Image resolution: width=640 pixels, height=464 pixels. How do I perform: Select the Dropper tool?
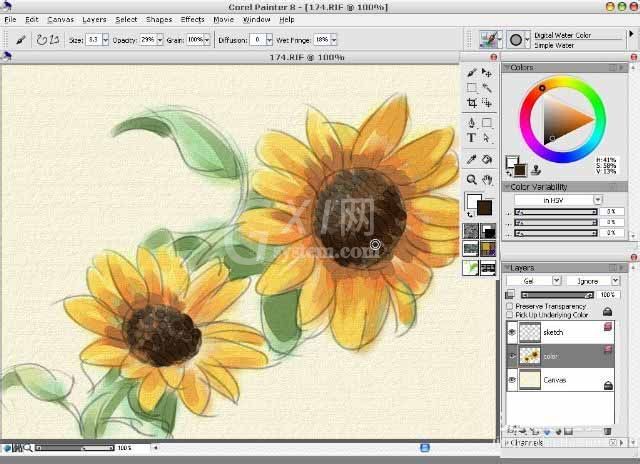pos(471,159)
